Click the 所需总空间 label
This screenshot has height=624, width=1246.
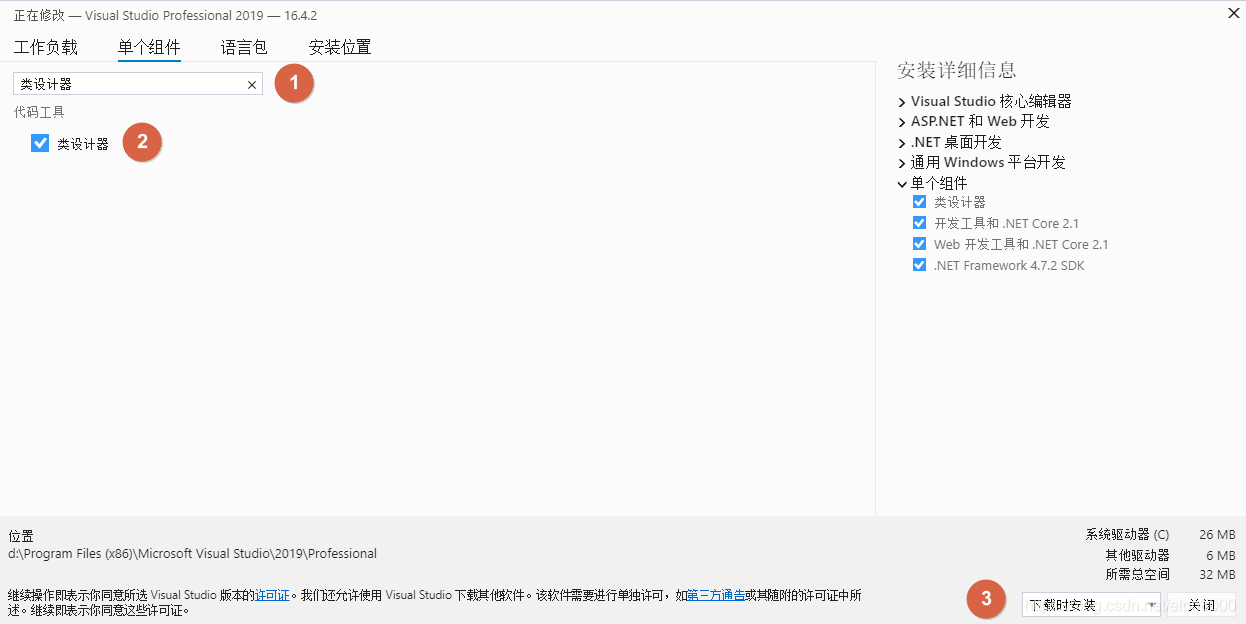1137,575
